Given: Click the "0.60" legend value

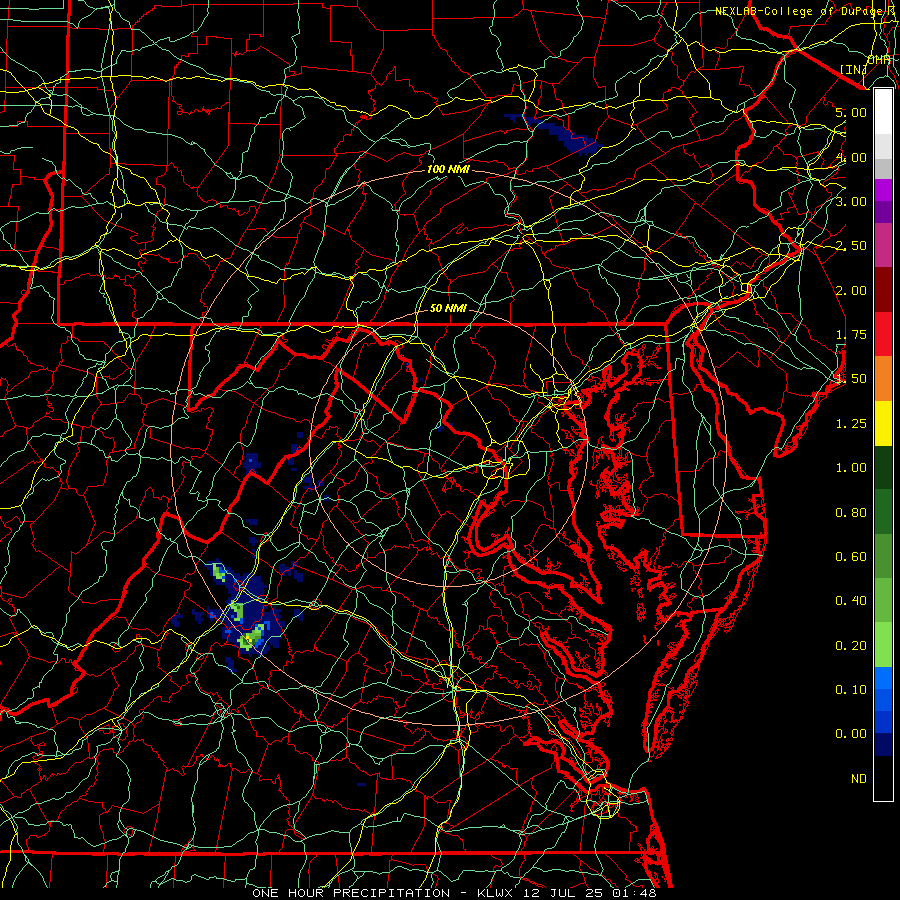Looking at the screenshot, I should click(851, 557).
